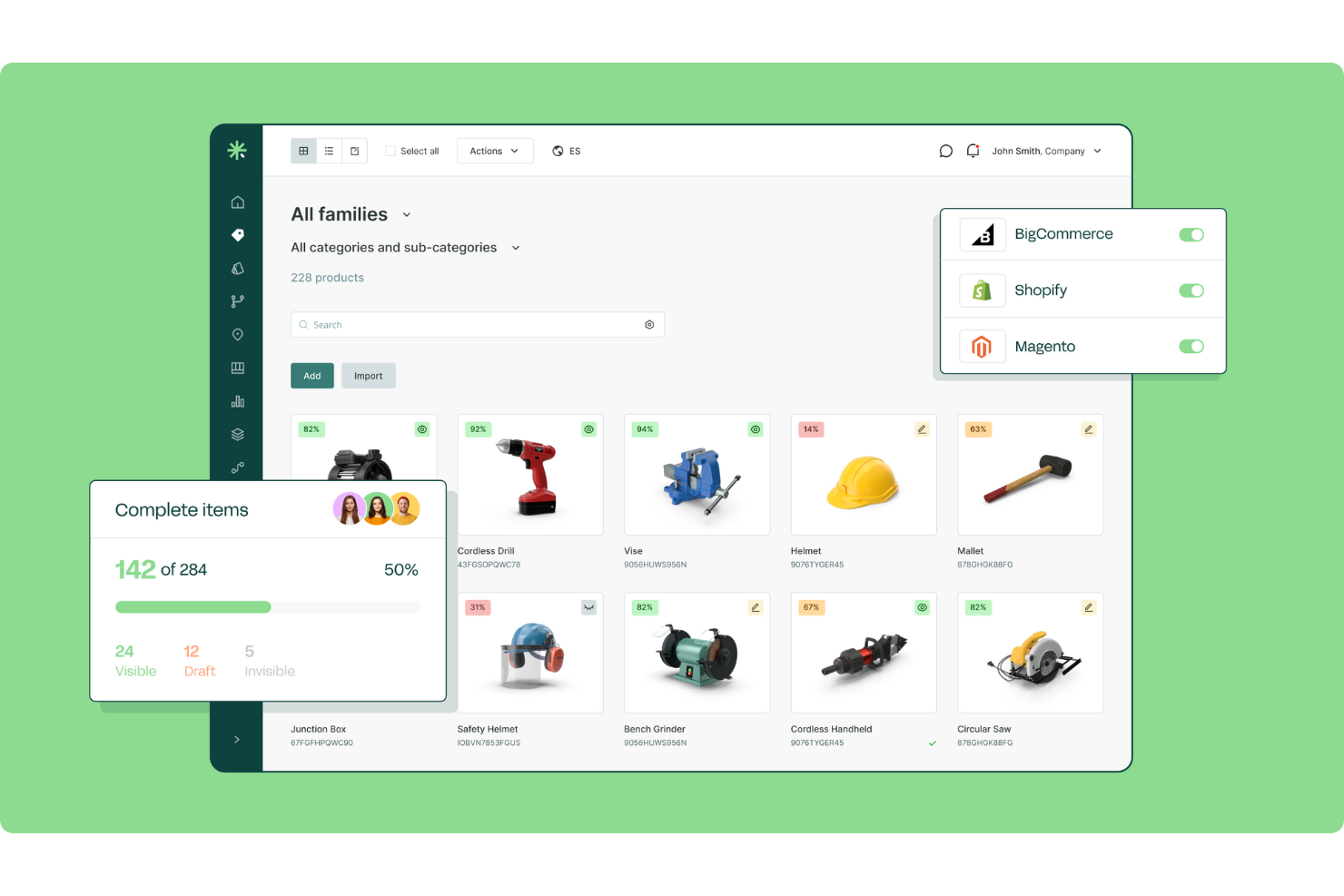Open the swatches icon in sidebar
Screen dimensions: 1344x896
[x=238, y=269]
